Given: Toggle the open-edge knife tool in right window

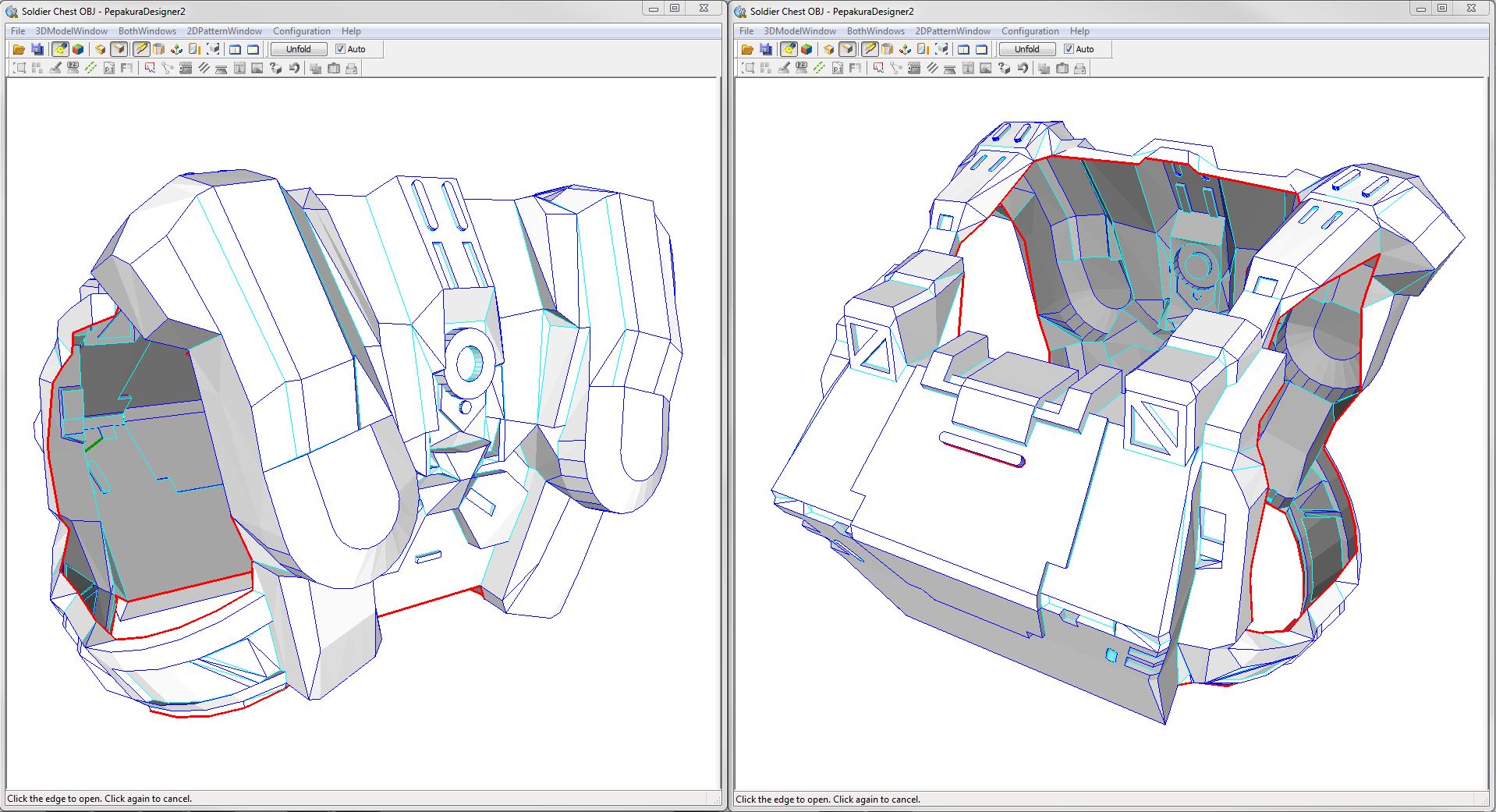Looking at the screenshot, I should [870, 49].
